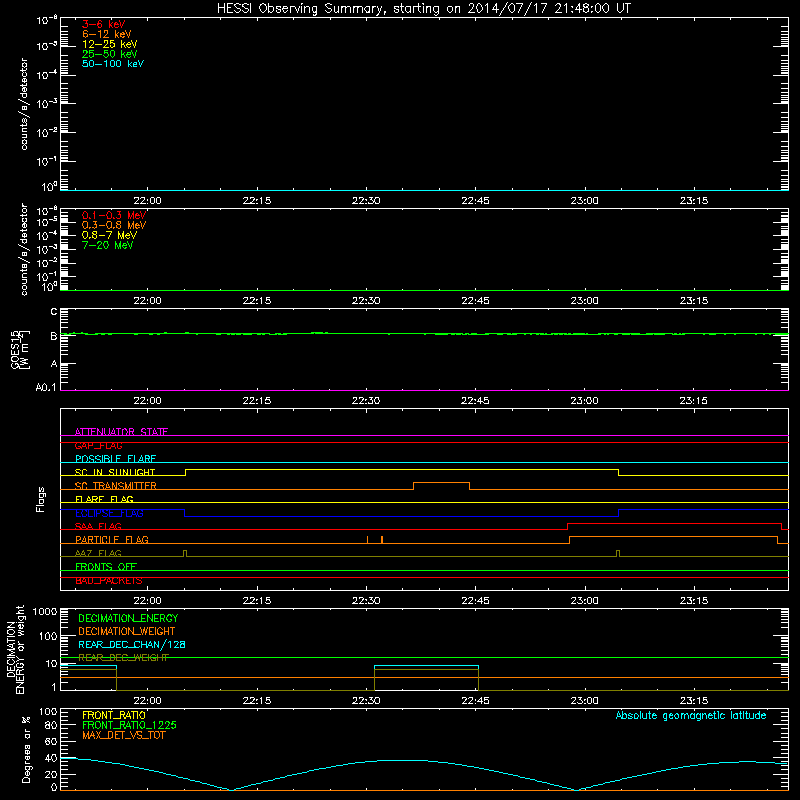Select the FRONT_RATIO_1225 legend label

tap(129, 725)
